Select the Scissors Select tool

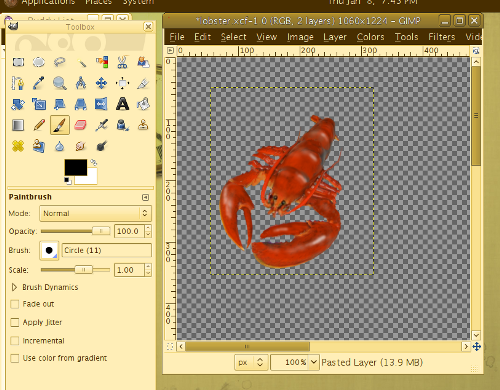pos(122,62)
